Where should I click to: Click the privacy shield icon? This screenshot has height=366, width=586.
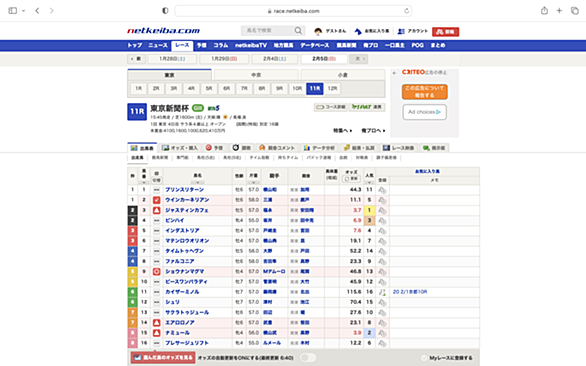[x=165, y=10]
